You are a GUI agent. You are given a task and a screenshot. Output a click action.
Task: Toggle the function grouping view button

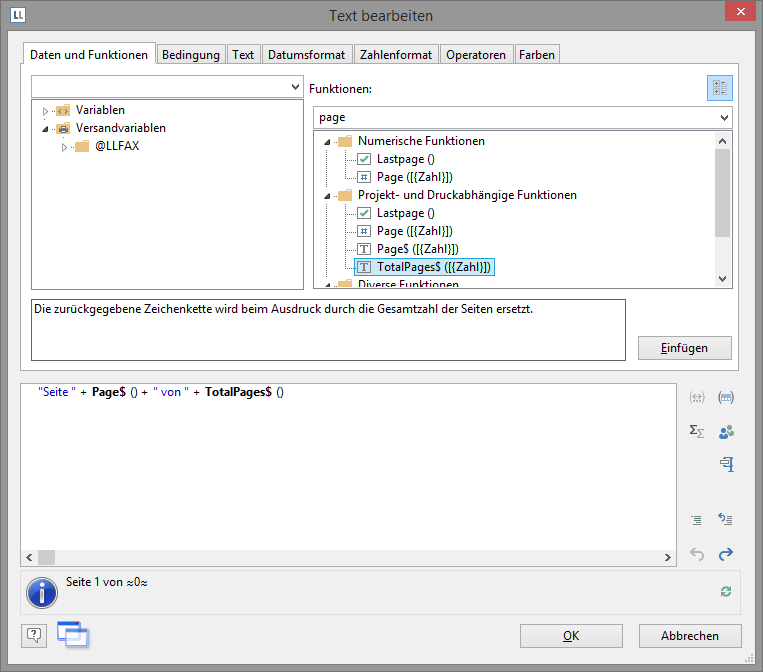[x=719, y=88]
